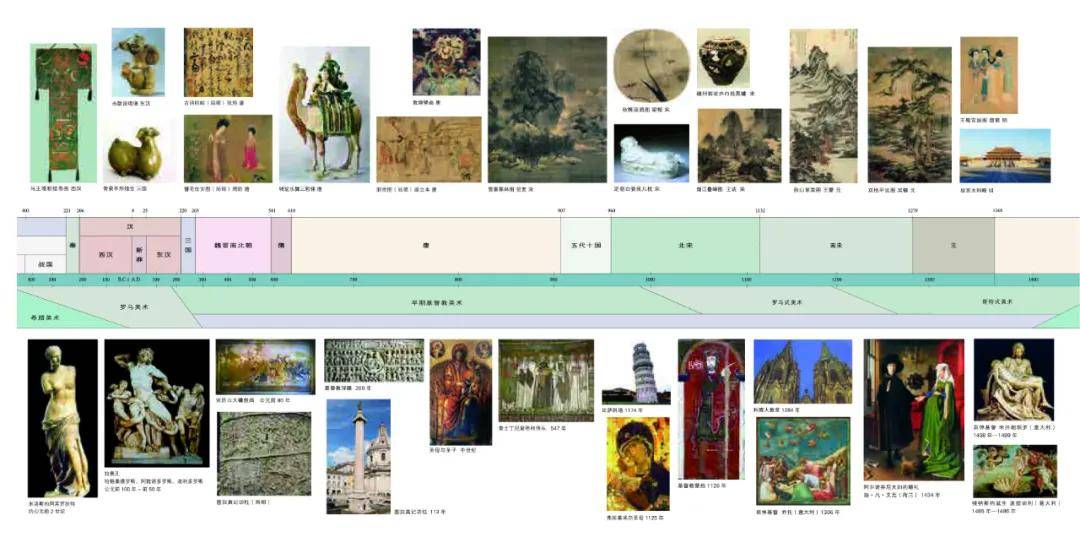The image size is (1080, 548).
Task: Open the large dark Song landscape painting
Action: point(548,109)
